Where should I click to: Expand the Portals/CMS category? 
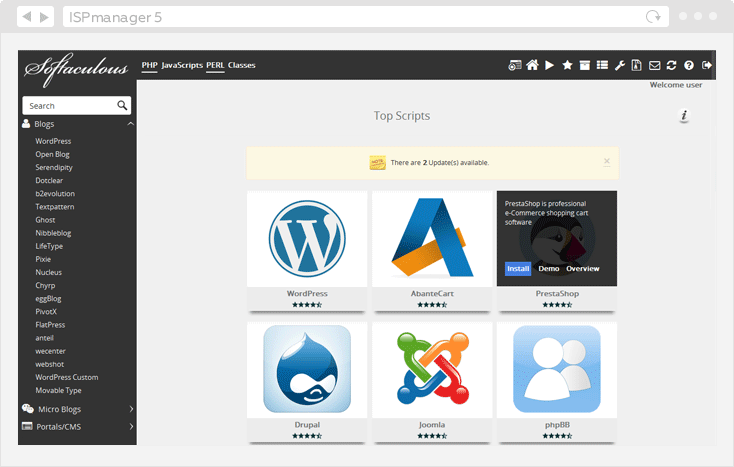pos(130,426)
